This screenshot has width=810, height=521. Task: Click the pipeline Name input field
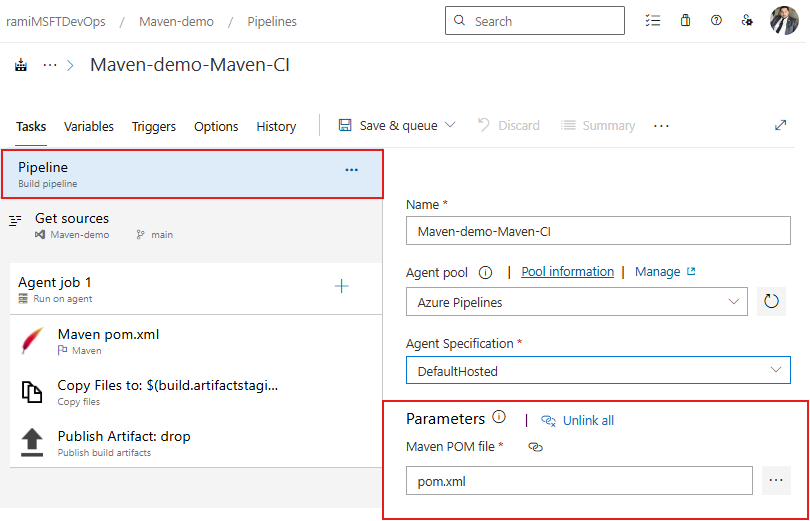[x=598, y=231]
